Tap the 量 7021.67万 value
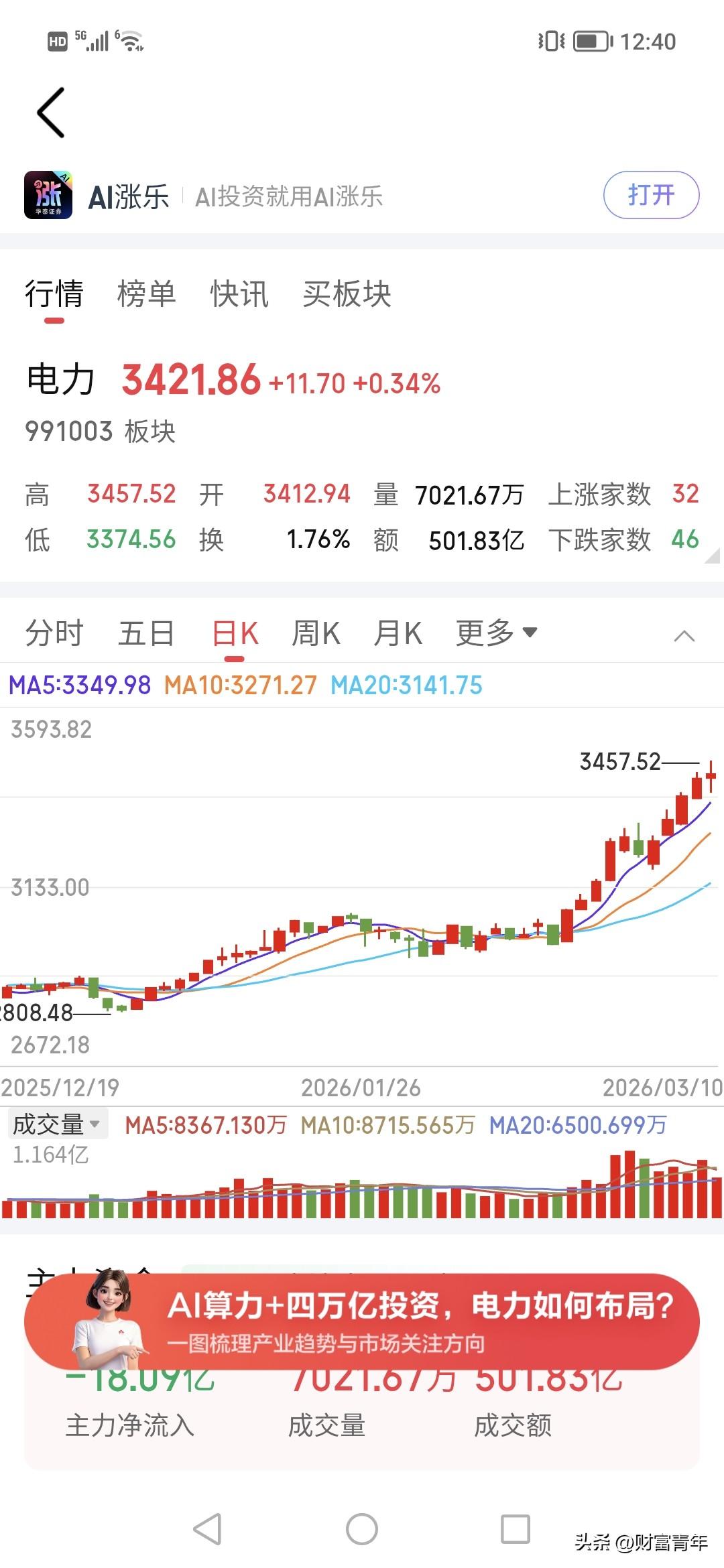This screenshot has height=1568, width=724. 469,495
